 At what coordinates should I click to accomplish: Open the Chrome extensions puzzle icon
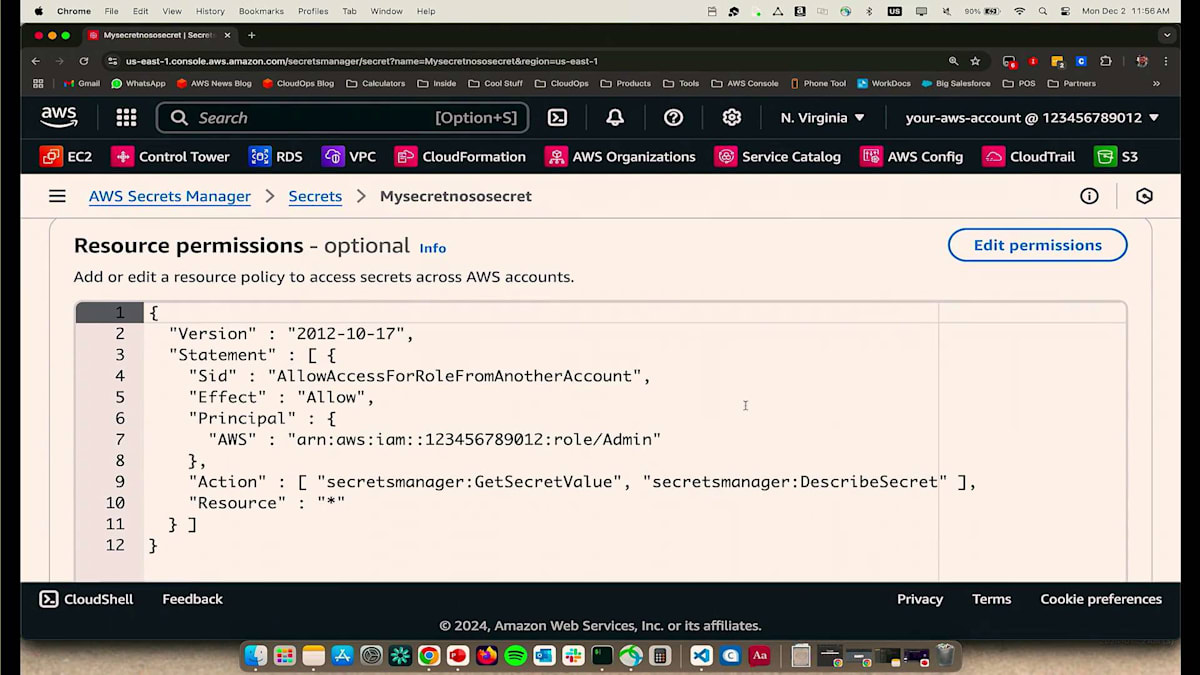[x=1105, y=61]
